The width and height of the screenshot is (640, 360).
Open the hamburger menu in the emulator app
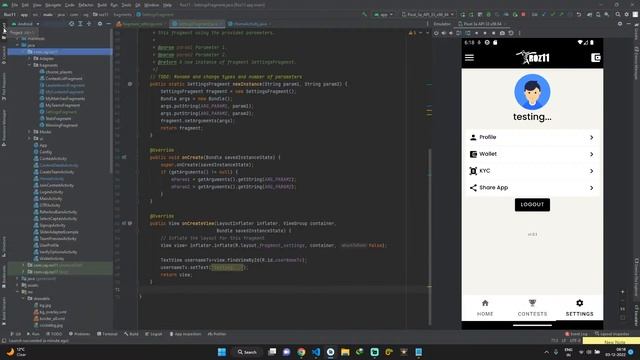coord(469,58)
